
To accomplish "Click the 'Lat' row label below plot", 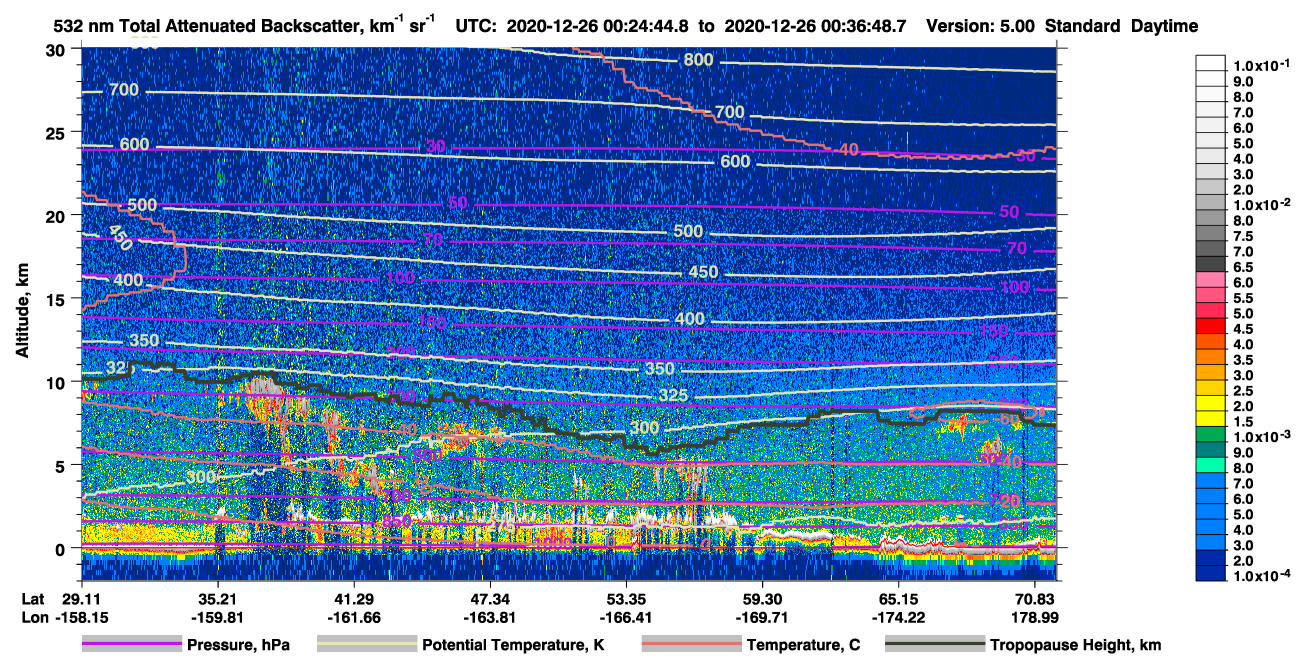I will click(34, 598).
